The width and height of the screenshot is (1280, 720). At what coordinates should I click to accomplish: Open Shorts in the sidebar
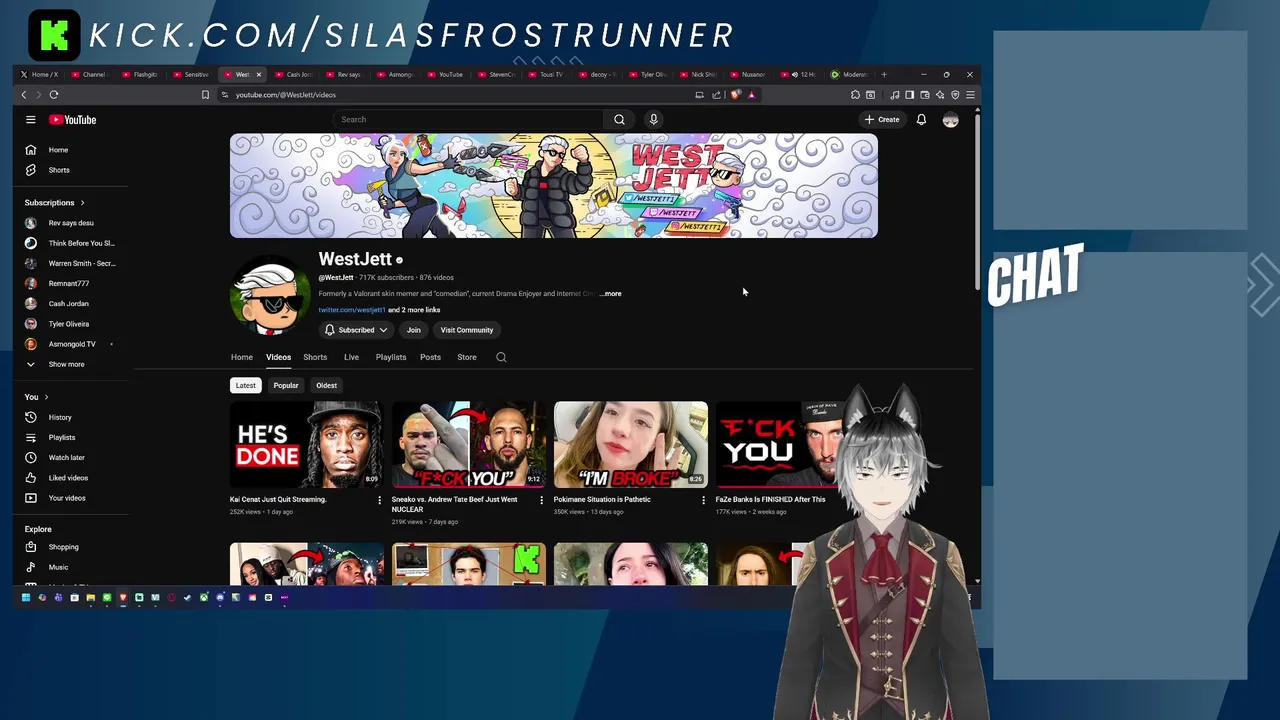tap(69, 170)
